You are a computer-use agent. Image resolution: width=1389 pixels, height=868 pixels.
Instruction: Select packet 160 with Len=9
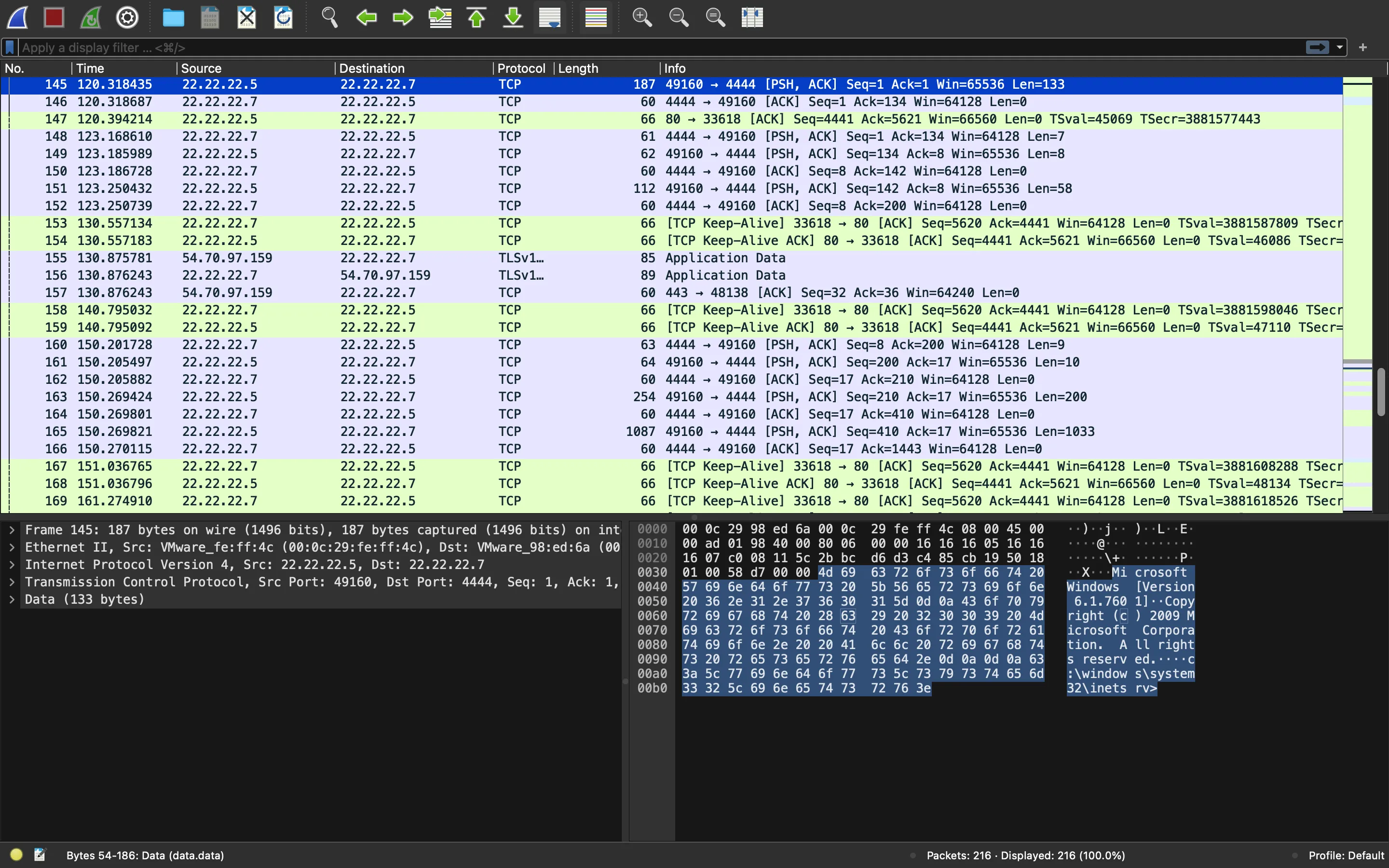671,344
